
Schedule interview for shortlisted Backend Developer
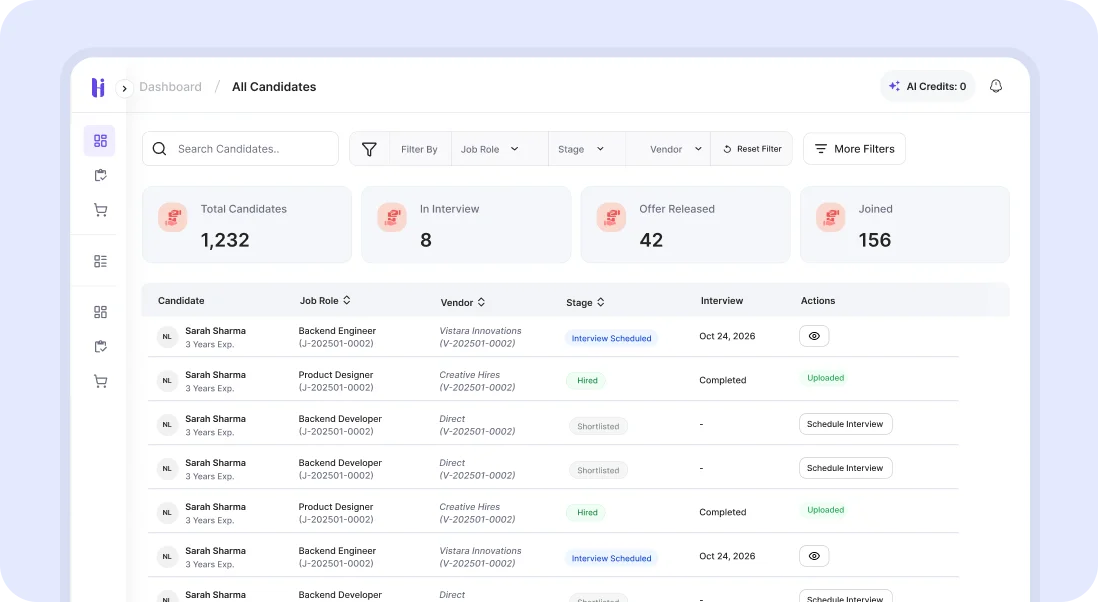pos(845,423)
